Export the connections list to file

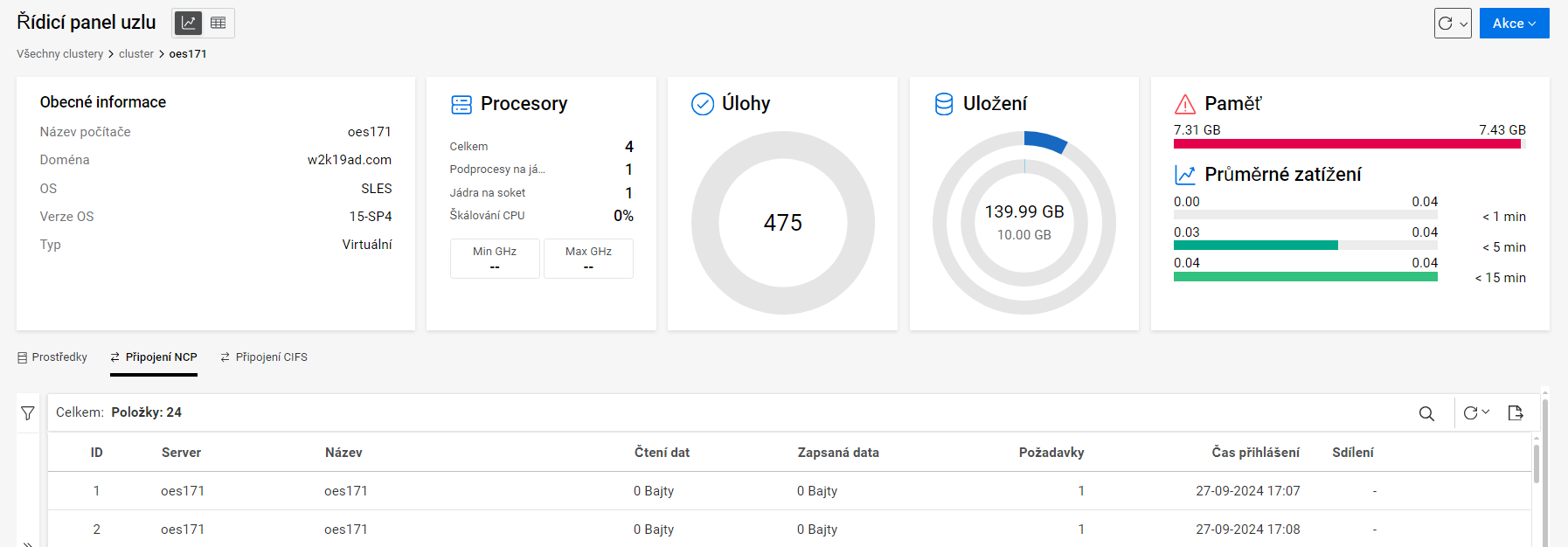1516,413
